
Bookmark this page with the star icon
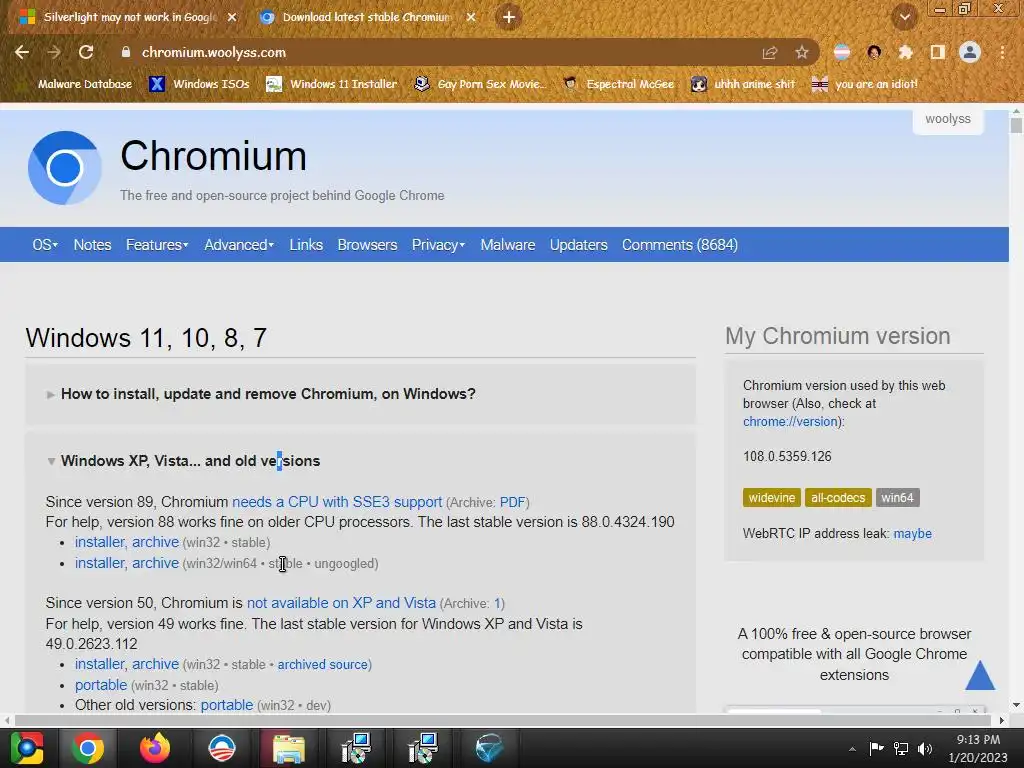pos(802,52)
